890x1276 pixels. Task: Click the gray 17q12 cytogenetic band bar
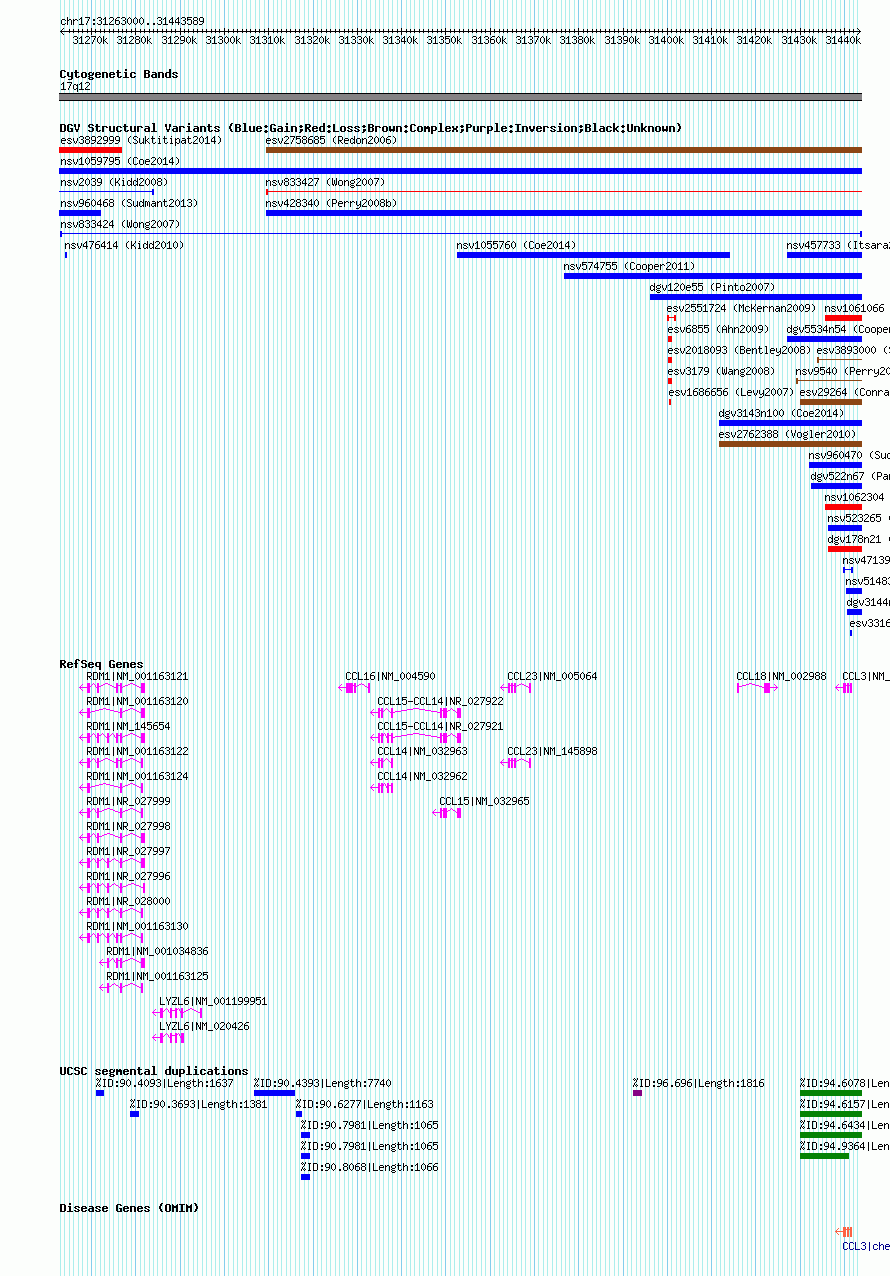click(x=460, y=97)
